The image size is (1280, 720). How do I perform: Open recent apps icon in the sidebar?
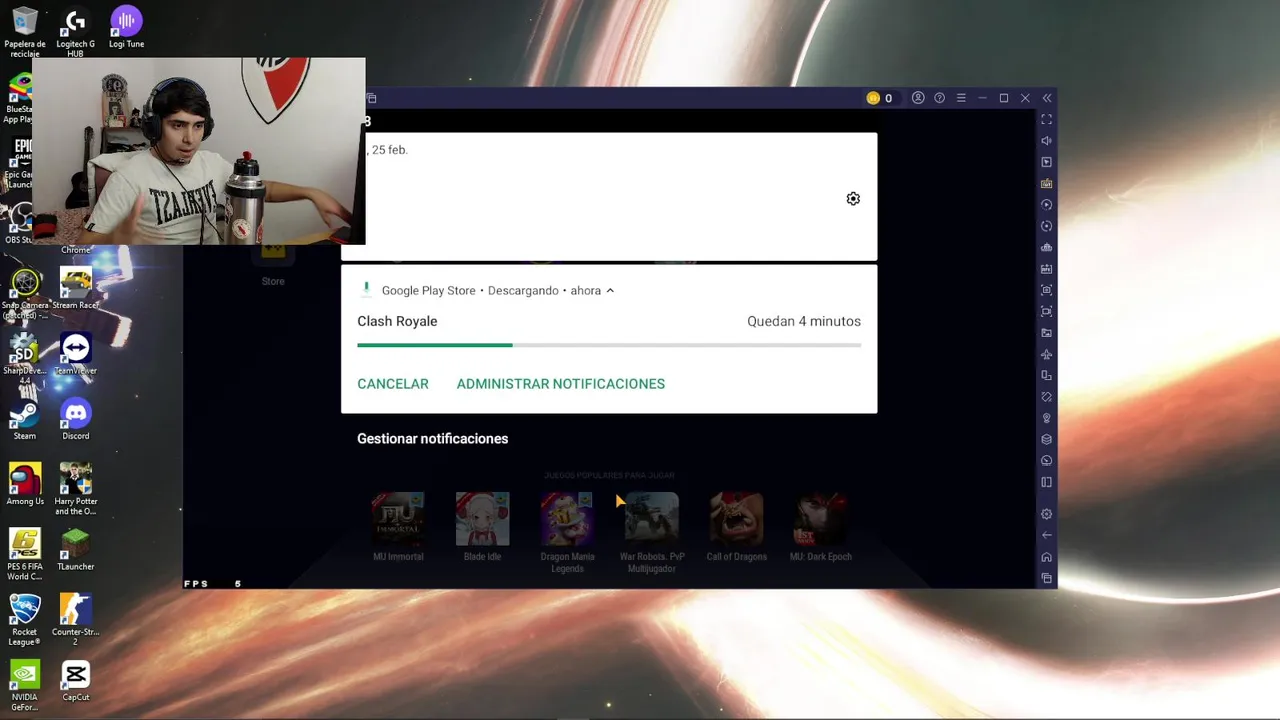[1046, 578]
